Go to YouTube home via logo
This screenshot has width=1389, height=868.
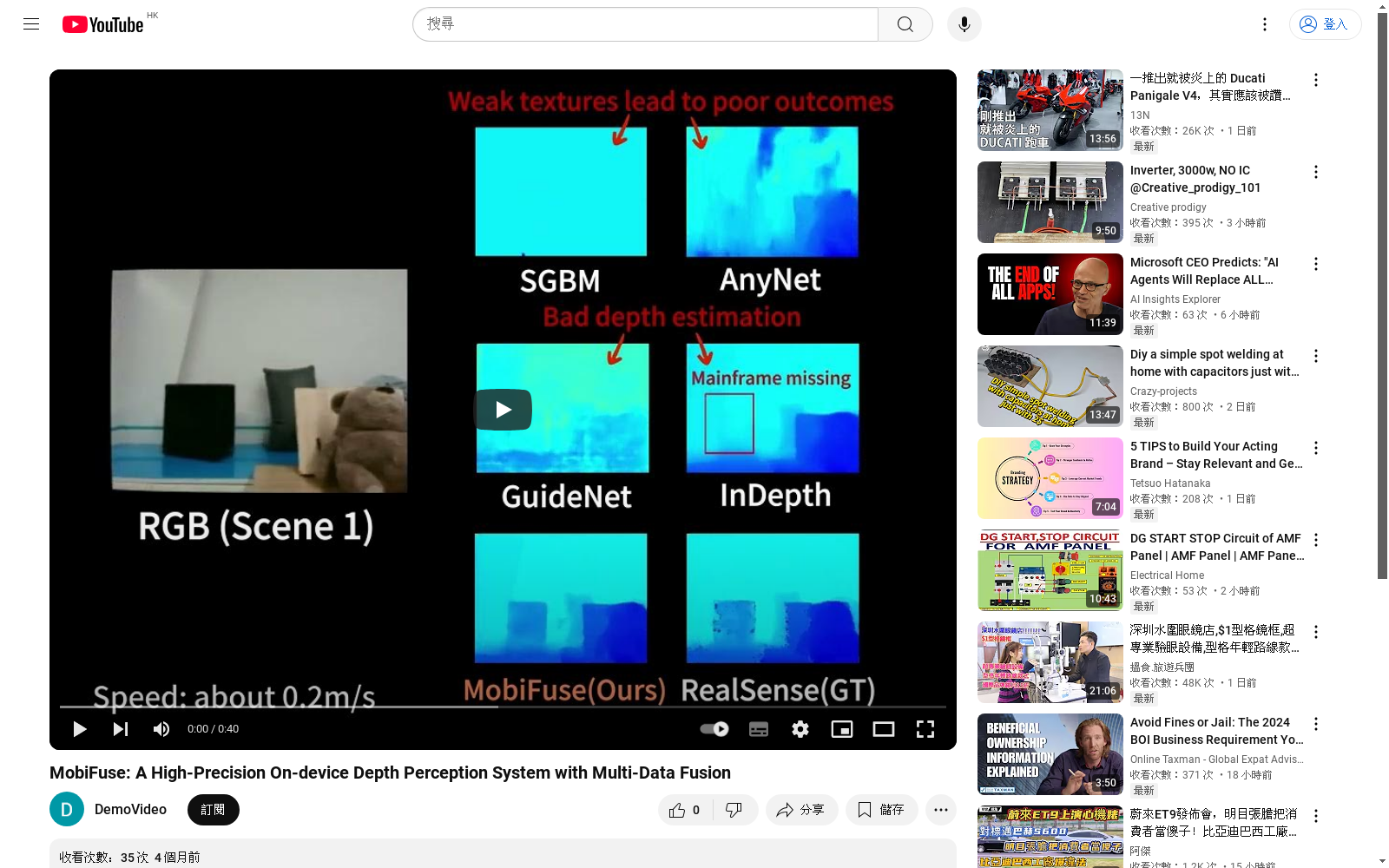click(102, 24)
